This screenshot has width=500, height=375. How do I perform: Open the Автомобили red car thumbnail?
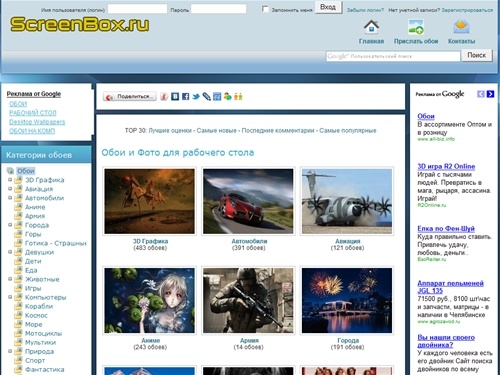pyautogui.click(x=248, y=201)
